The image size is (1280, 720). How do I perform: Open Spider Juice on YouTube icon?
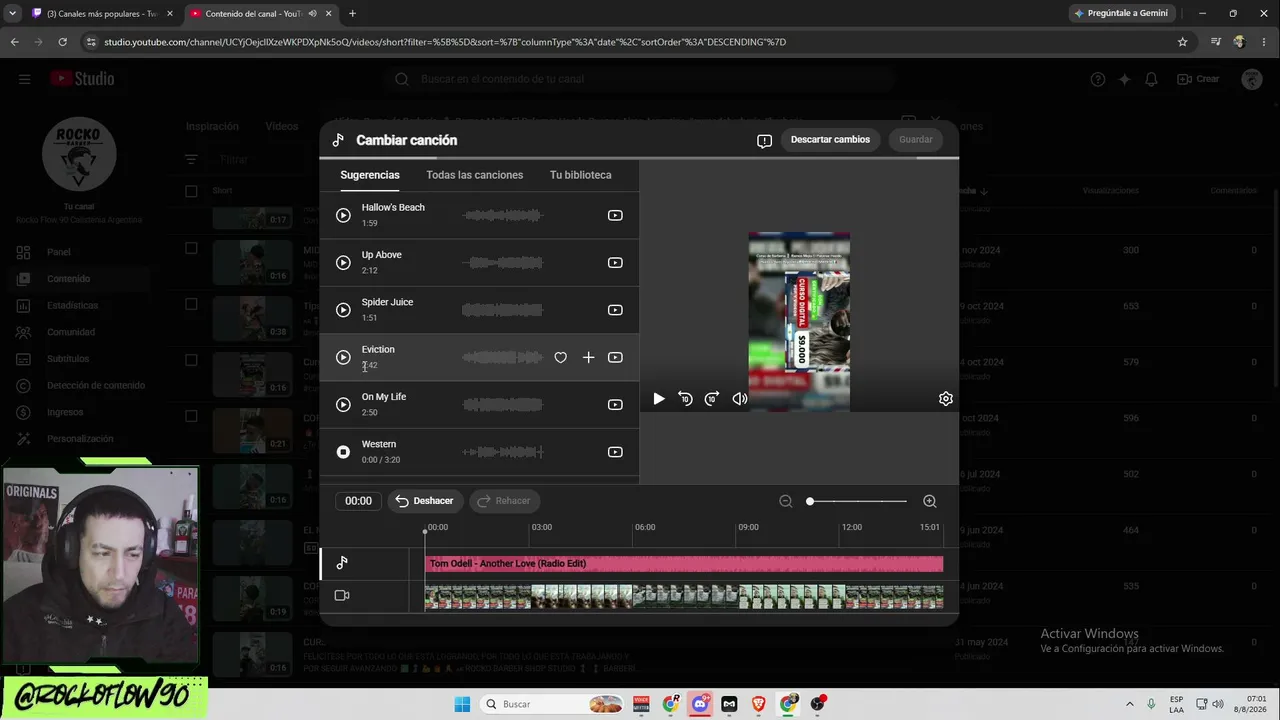[615, 310]
